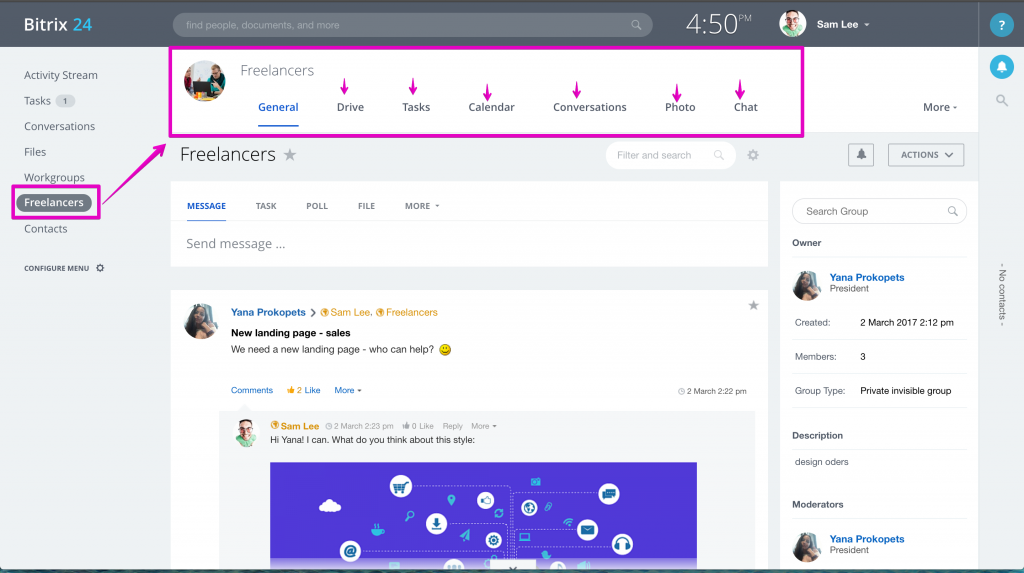Open the group Tasks tab
Viewport: 1024px width, 573px height.
(416, 107)
